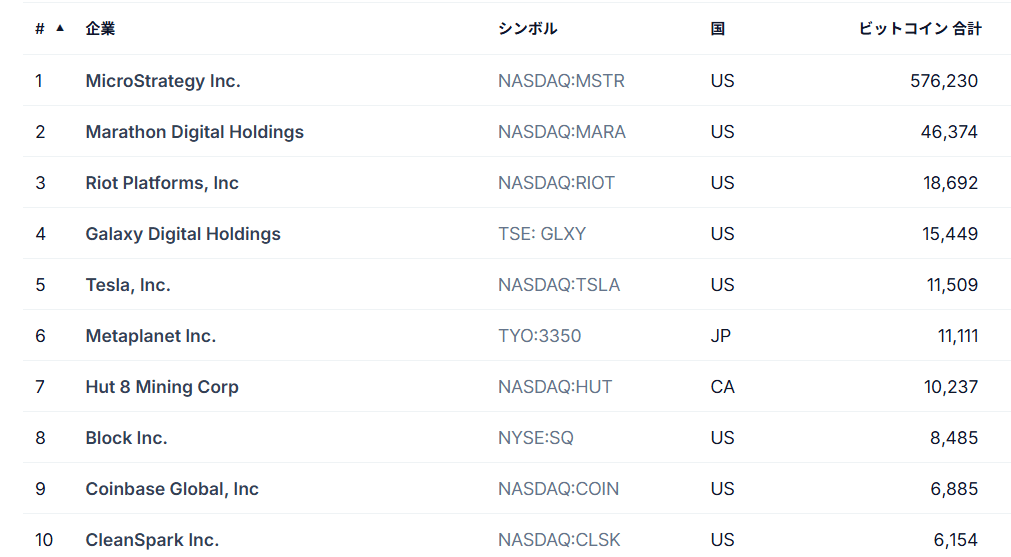1011x557 pixels.
Task: Click the TSE: GLXY symbol
Action: 542,234
